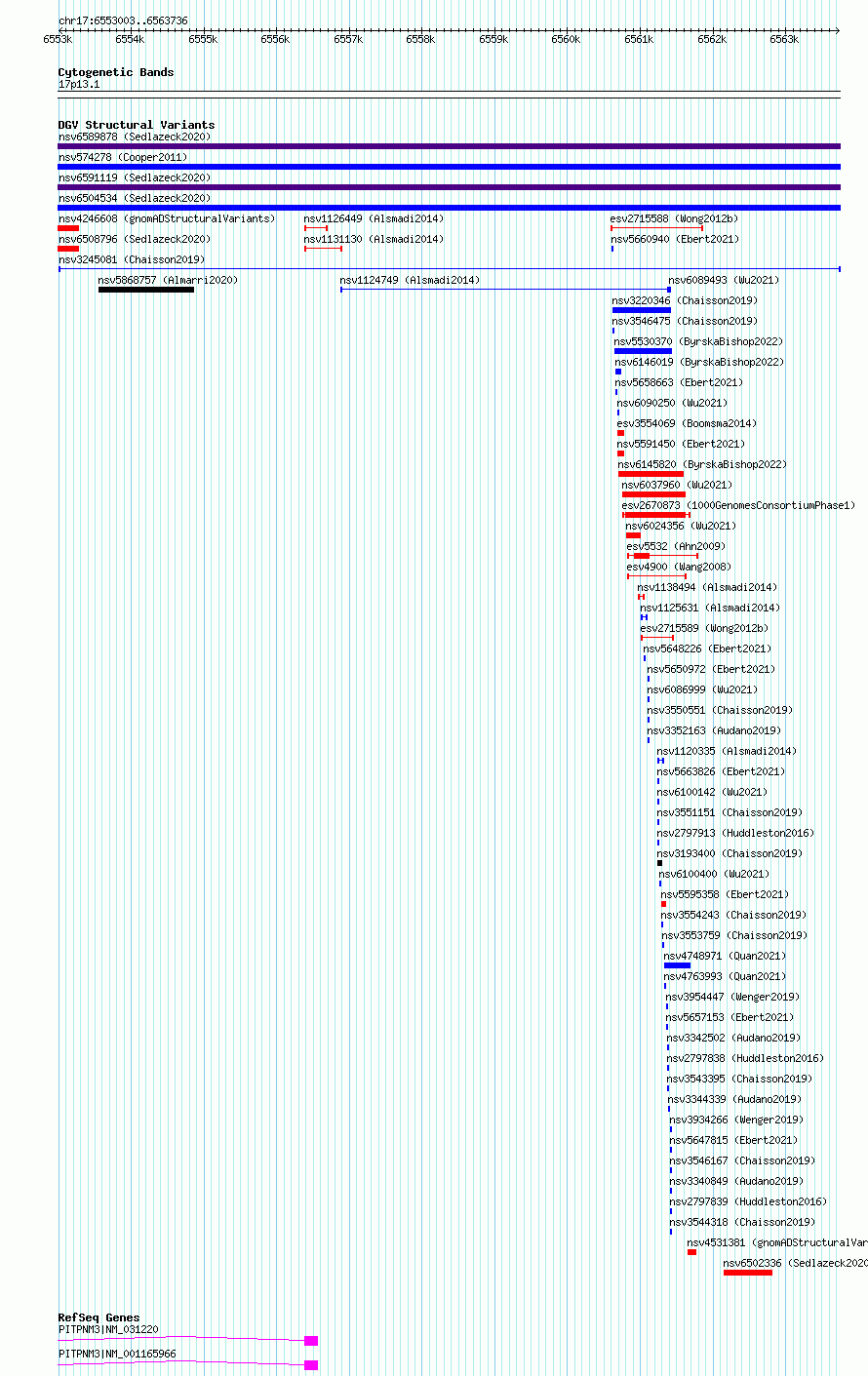Select variant esv4900 (Wang2008) label
Viewport: 868px width, 1376px height.
tap(679, 567)
